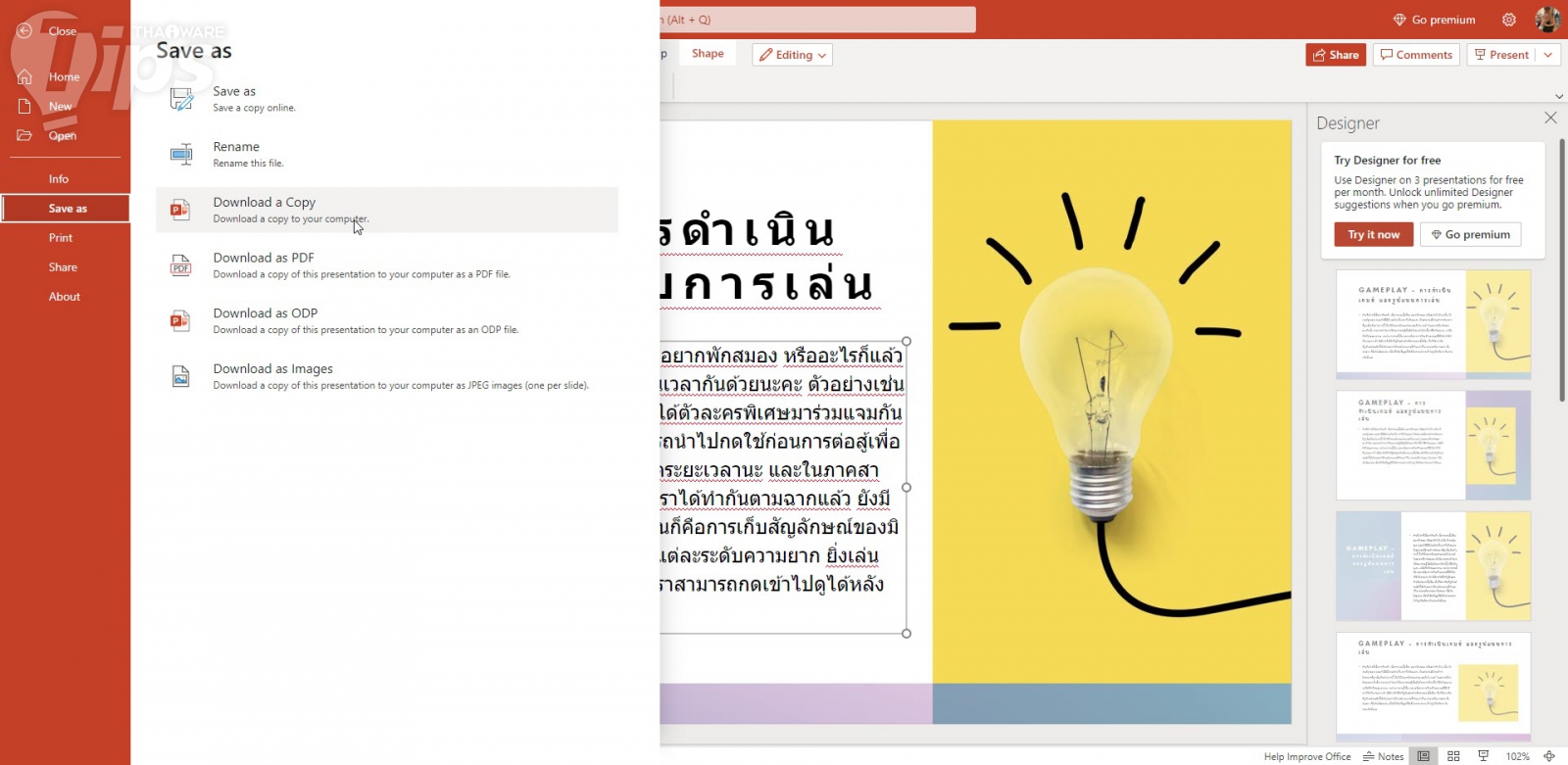Select the second Designer layout thumbnail
Viewport: 1568px width, 765px height.
1433,446
